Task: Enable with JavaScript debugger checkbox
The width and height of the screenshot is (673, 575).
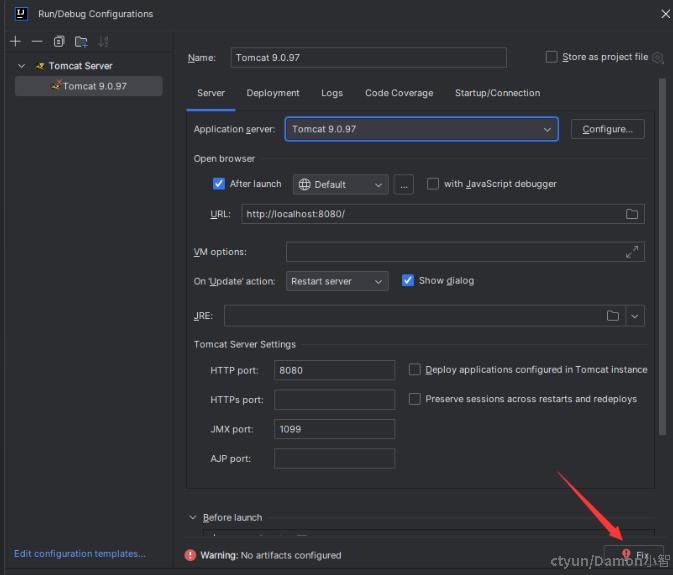Action: 433,184
